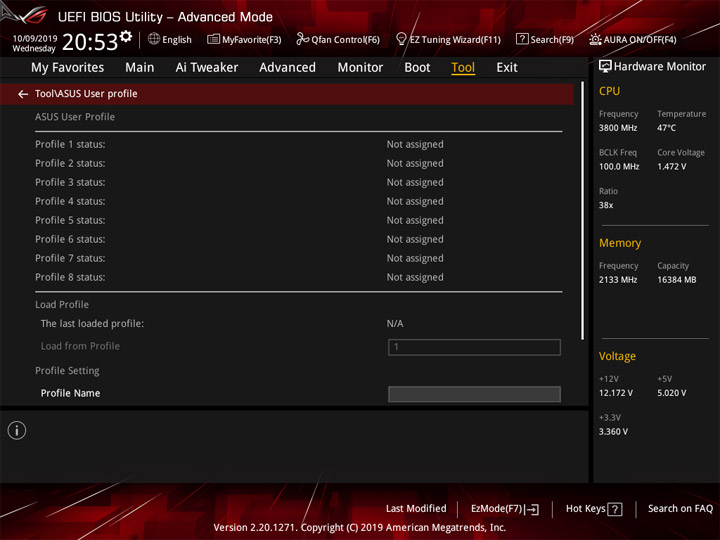Image resolution: width=720 pixels, height=540 pixels.
Task: Click the info icon in the help panel
Action: tap(17, 431)
